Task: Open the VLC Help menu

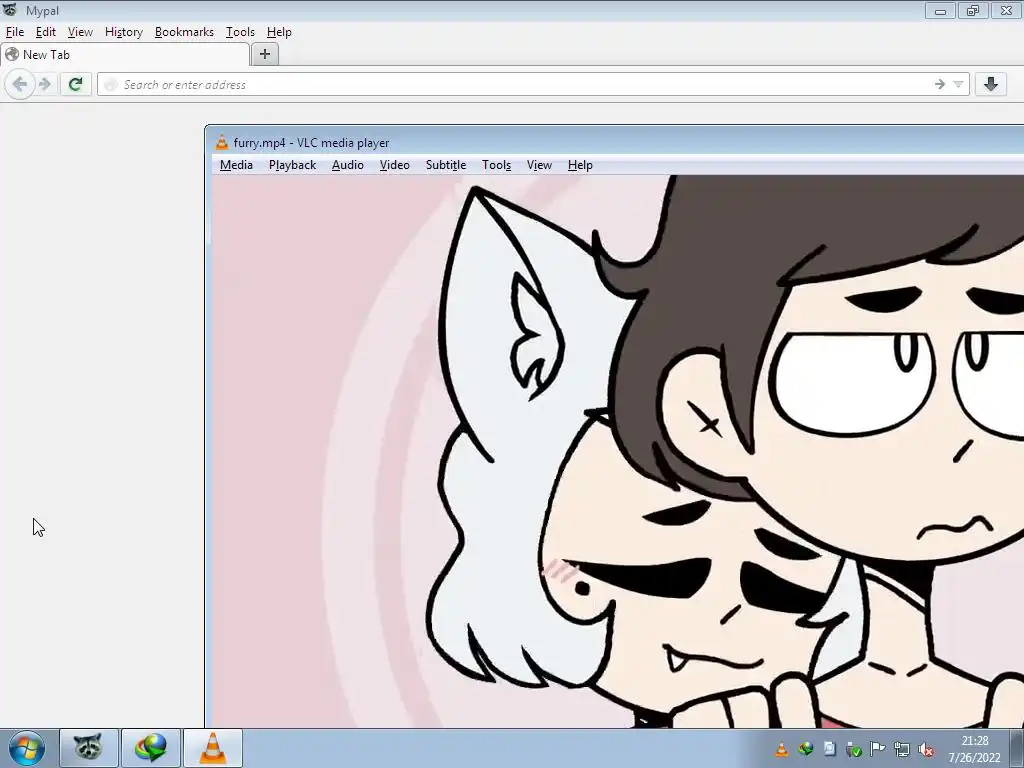Action: pyautogui.click(x=580, y=165)
